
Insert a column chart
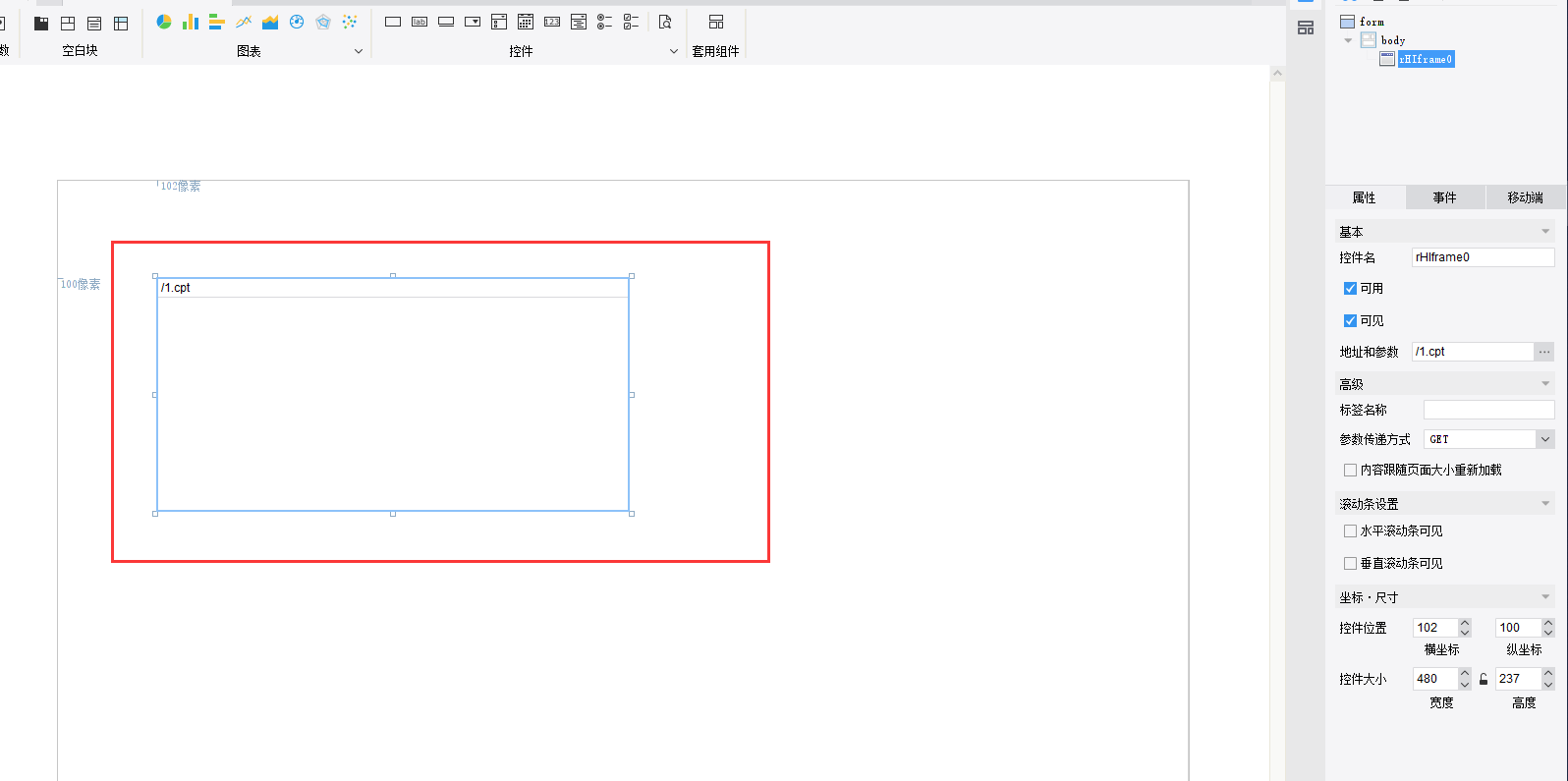click(191, 22)
